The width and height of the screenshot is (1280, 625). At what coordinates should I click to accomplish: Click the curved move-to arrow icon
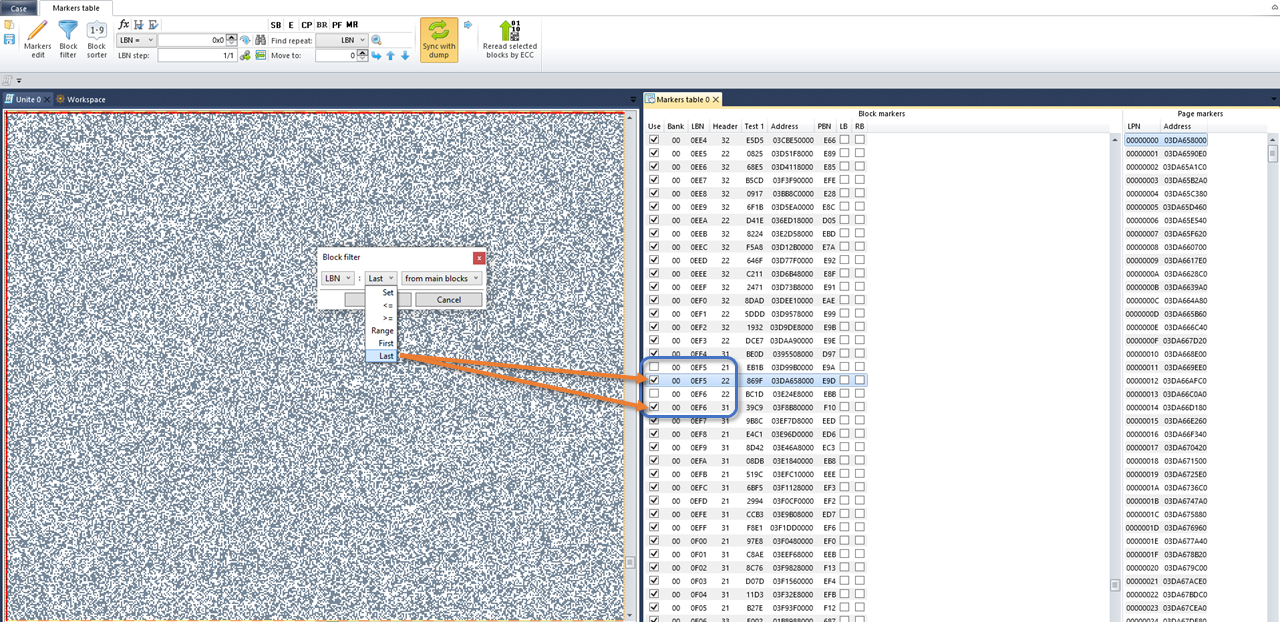click(x=377, y=55)
